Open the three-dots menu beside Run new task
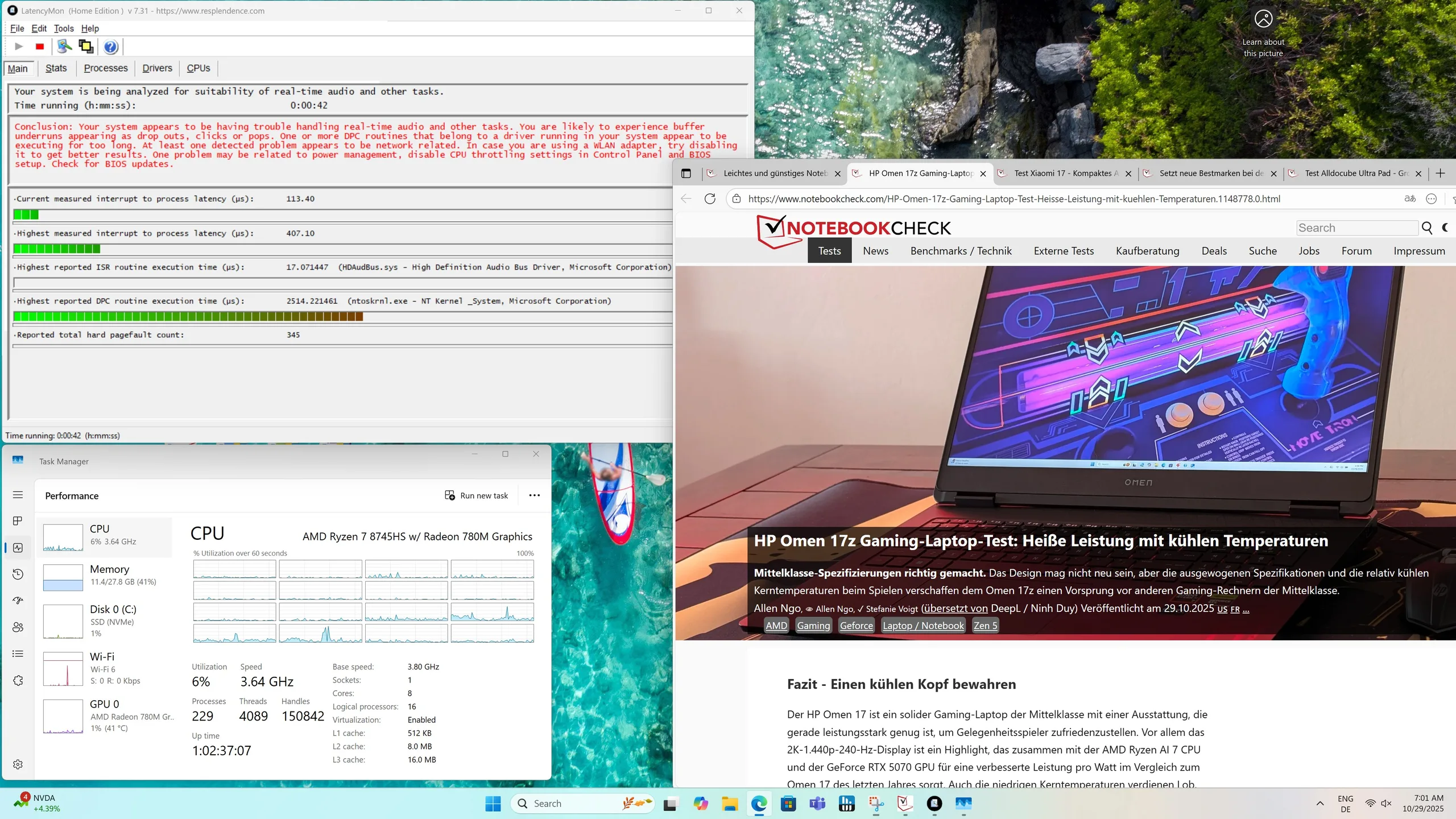The height and width of the screenshot is (819, 1456). coord(534,495)
